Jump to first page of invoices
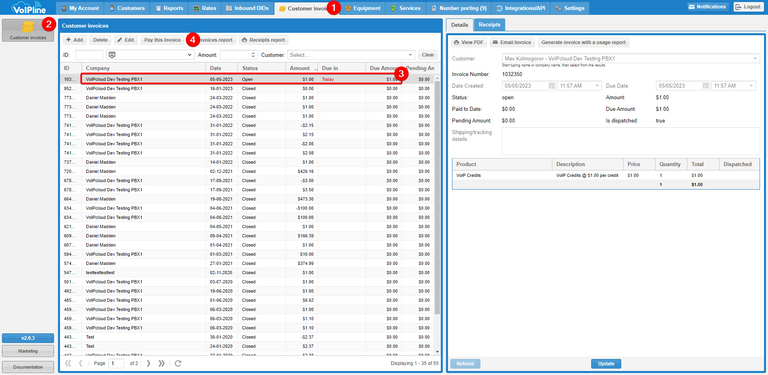 click(68, 363)
